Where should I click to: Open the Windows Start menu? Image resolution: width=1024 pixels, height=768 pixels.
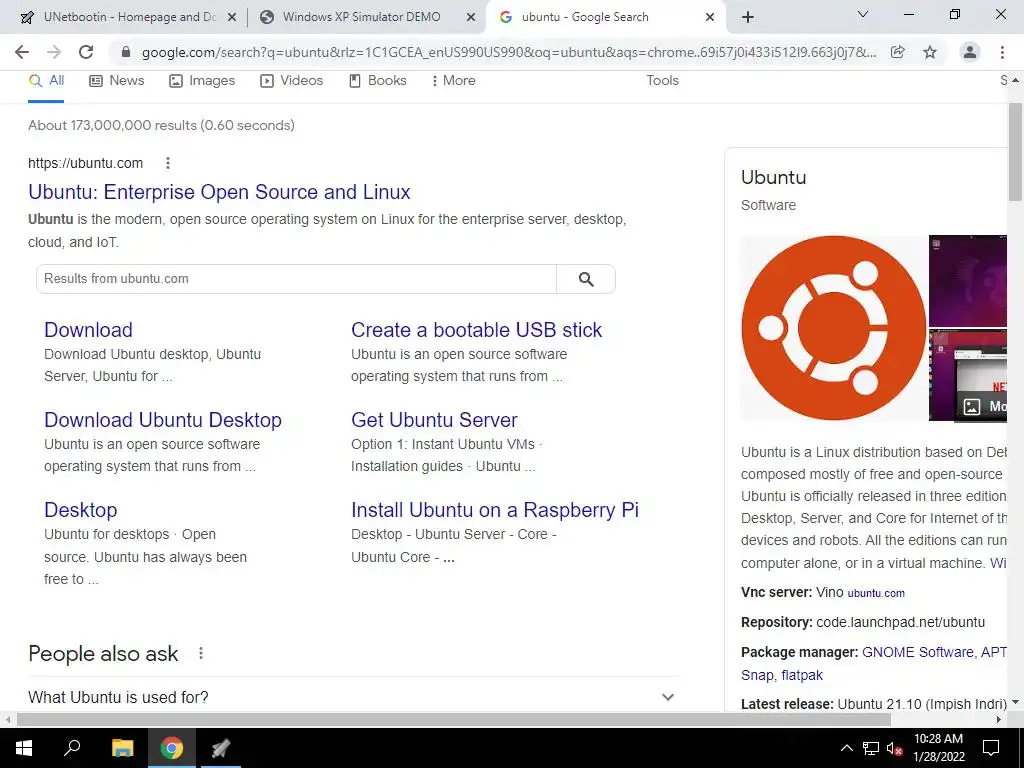click(24, 748)
